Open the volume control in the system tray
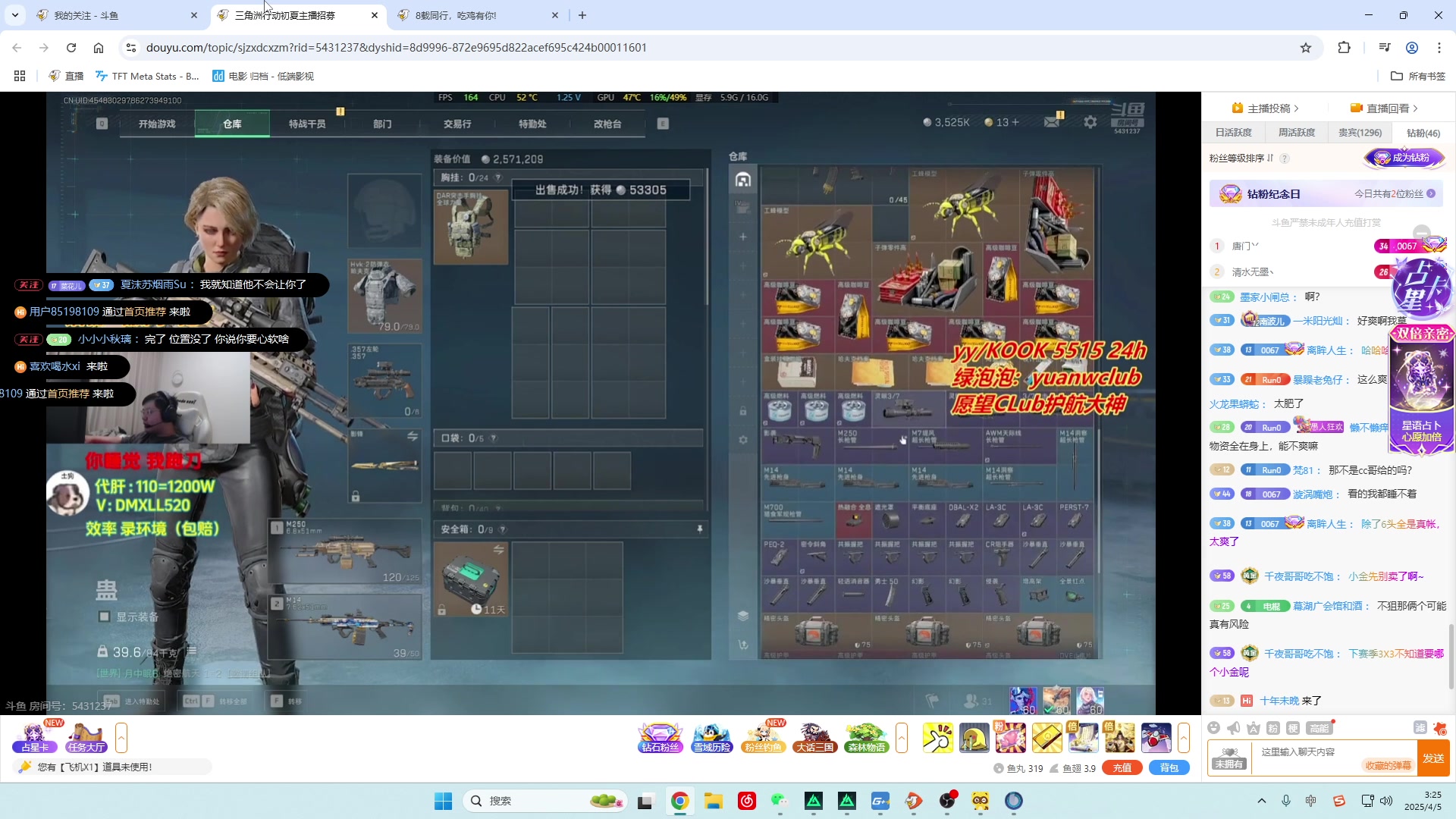 [1386, 801]
